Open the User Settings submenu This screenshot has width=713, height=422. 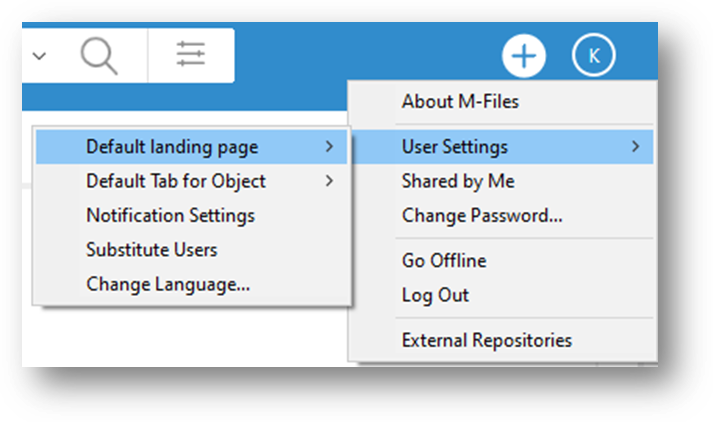502,147
